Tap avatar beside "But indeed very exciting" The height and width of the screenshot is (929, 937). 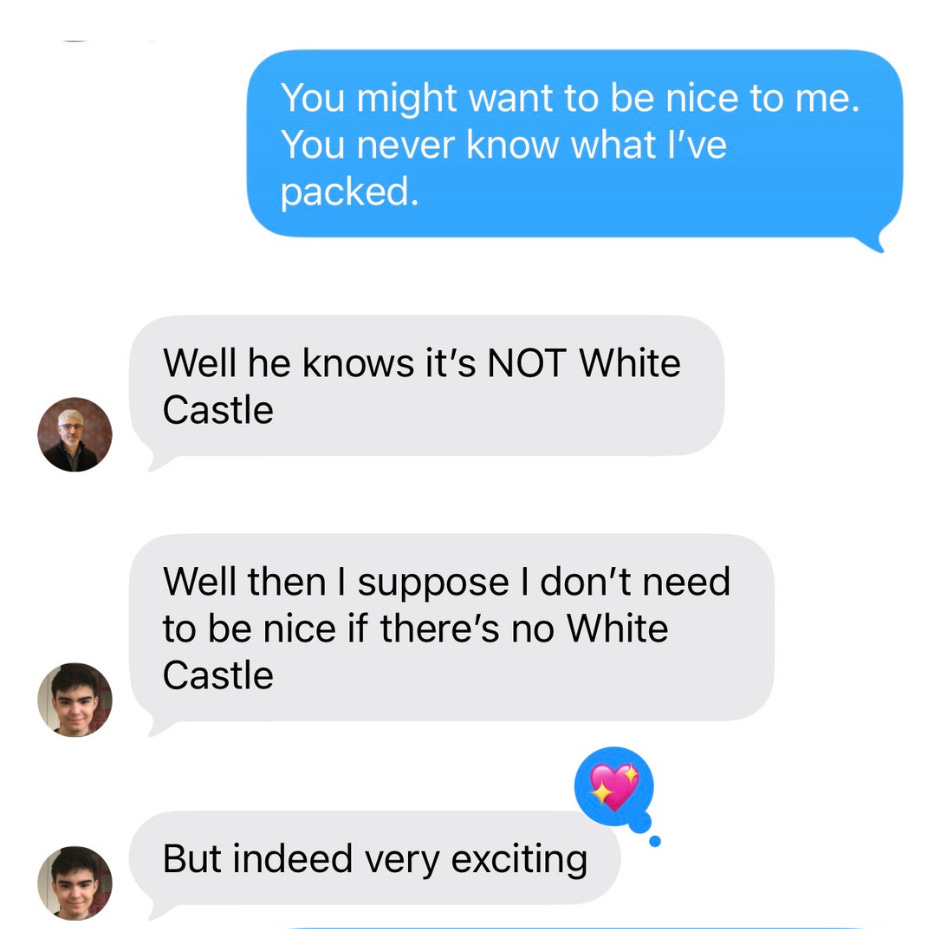(x=75, y=883)
